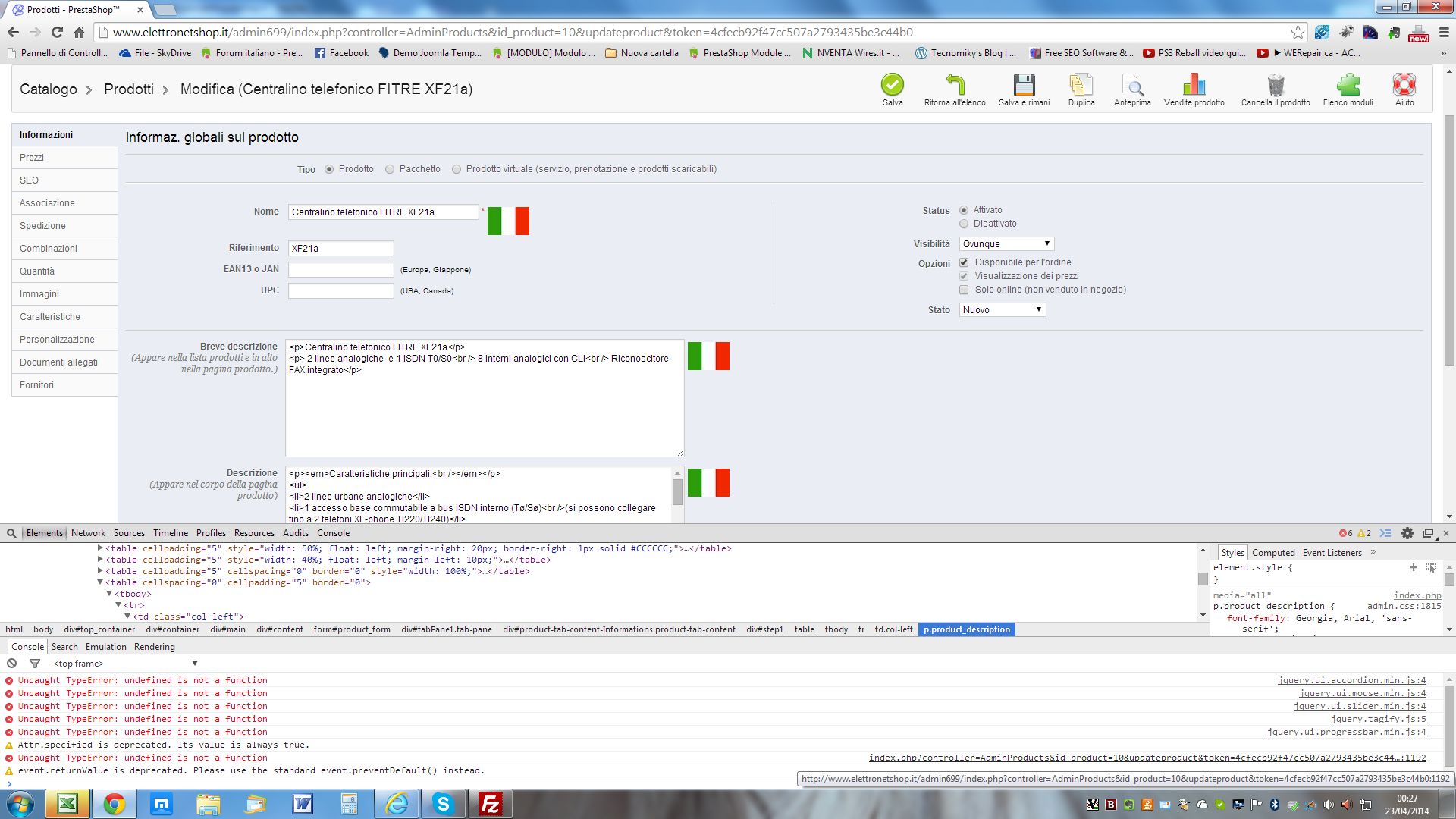The width and height of the screenshot is (1456, 819).
Task: Toggle Disponibile per l'ordine checkbox
Action: 964,262
